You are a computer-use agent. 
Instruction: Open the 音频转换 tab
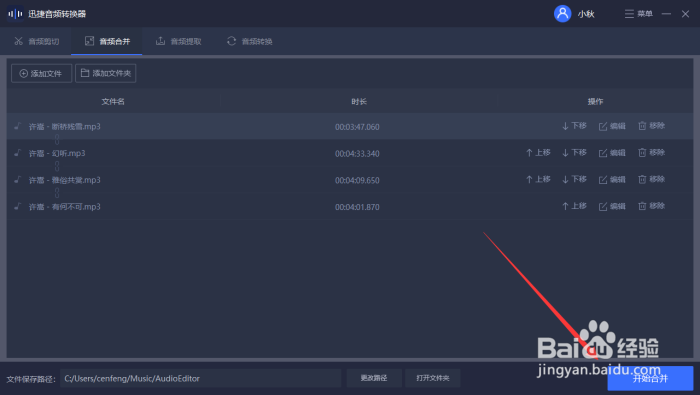250,42
